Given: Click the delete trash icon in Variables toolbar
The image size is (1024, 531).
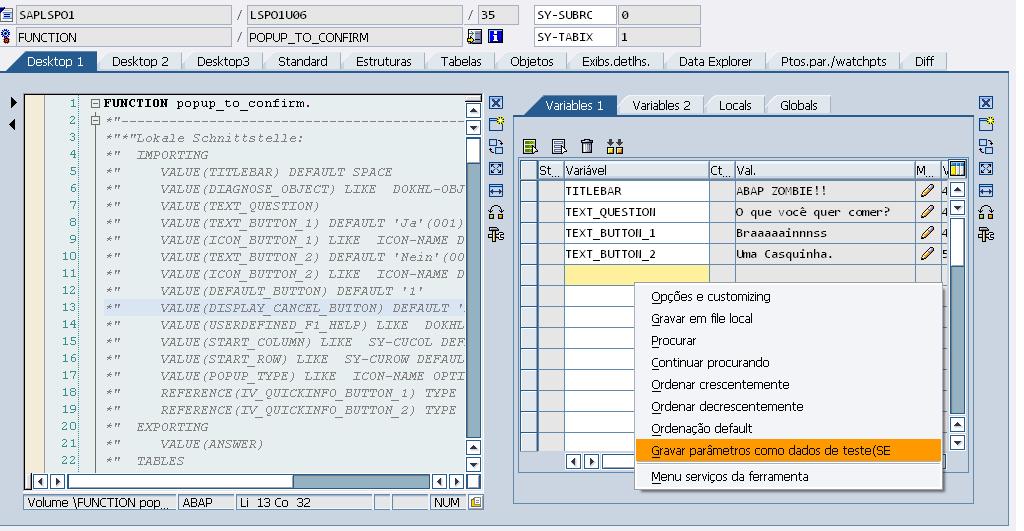Looking at the screenshot, I should 587,147.
